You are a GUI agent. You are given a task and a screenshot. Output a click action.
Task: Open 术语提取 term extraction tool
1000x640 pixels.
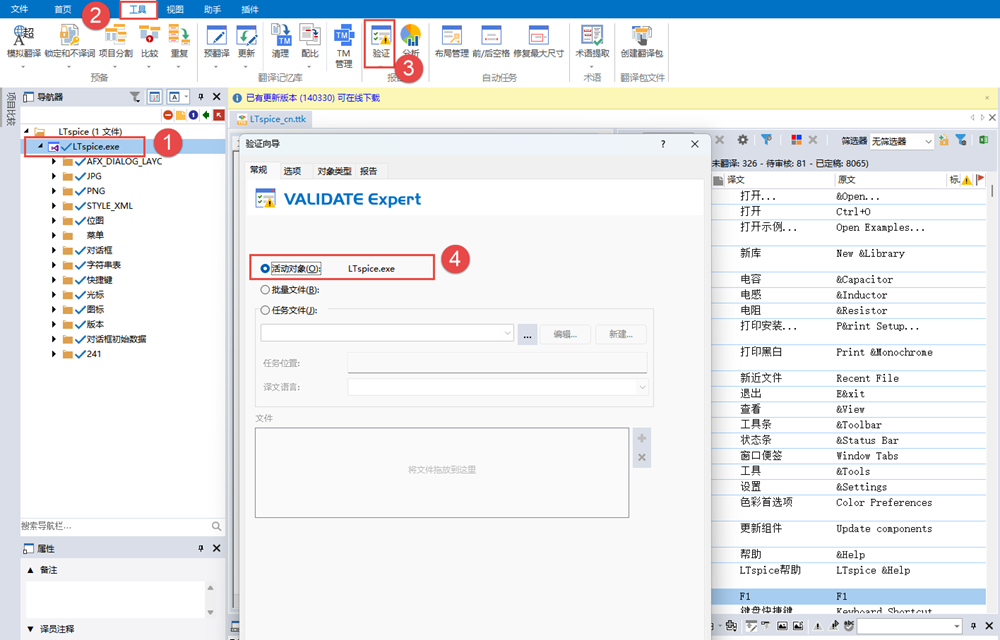(x=592, y=36)
